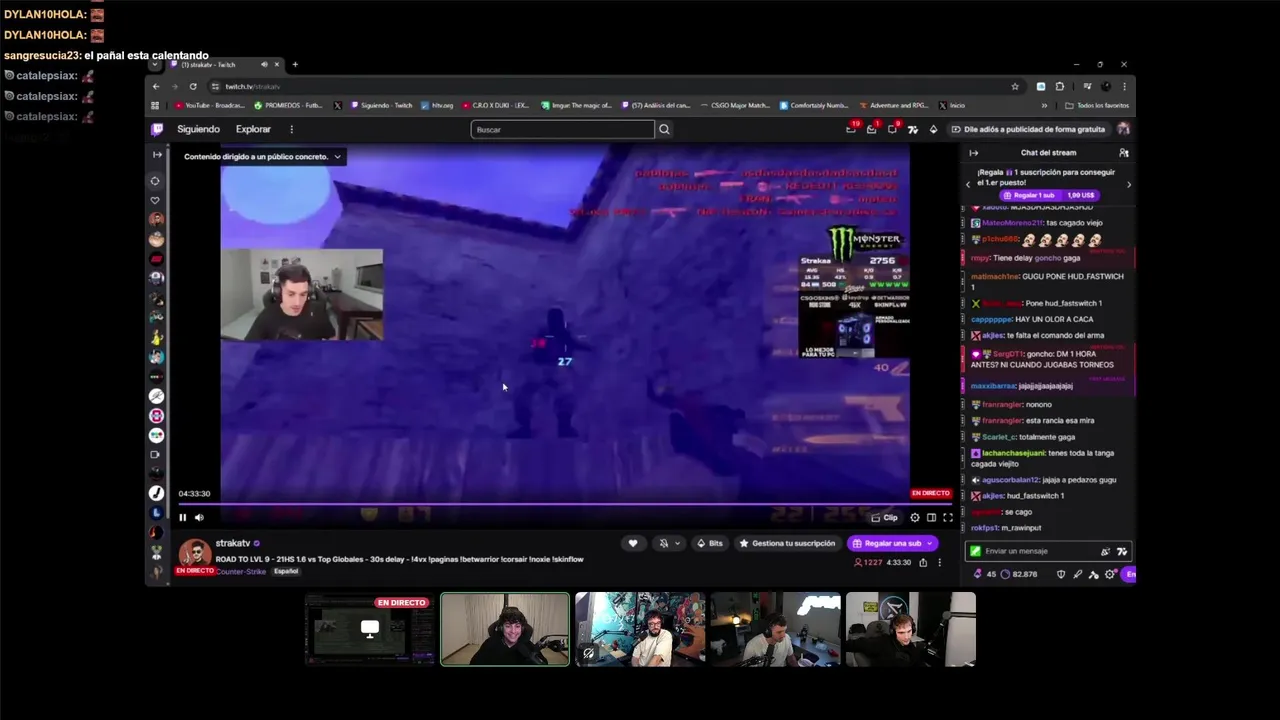Go back in browser
The image size is (1280, 720).
coord(156,86)
